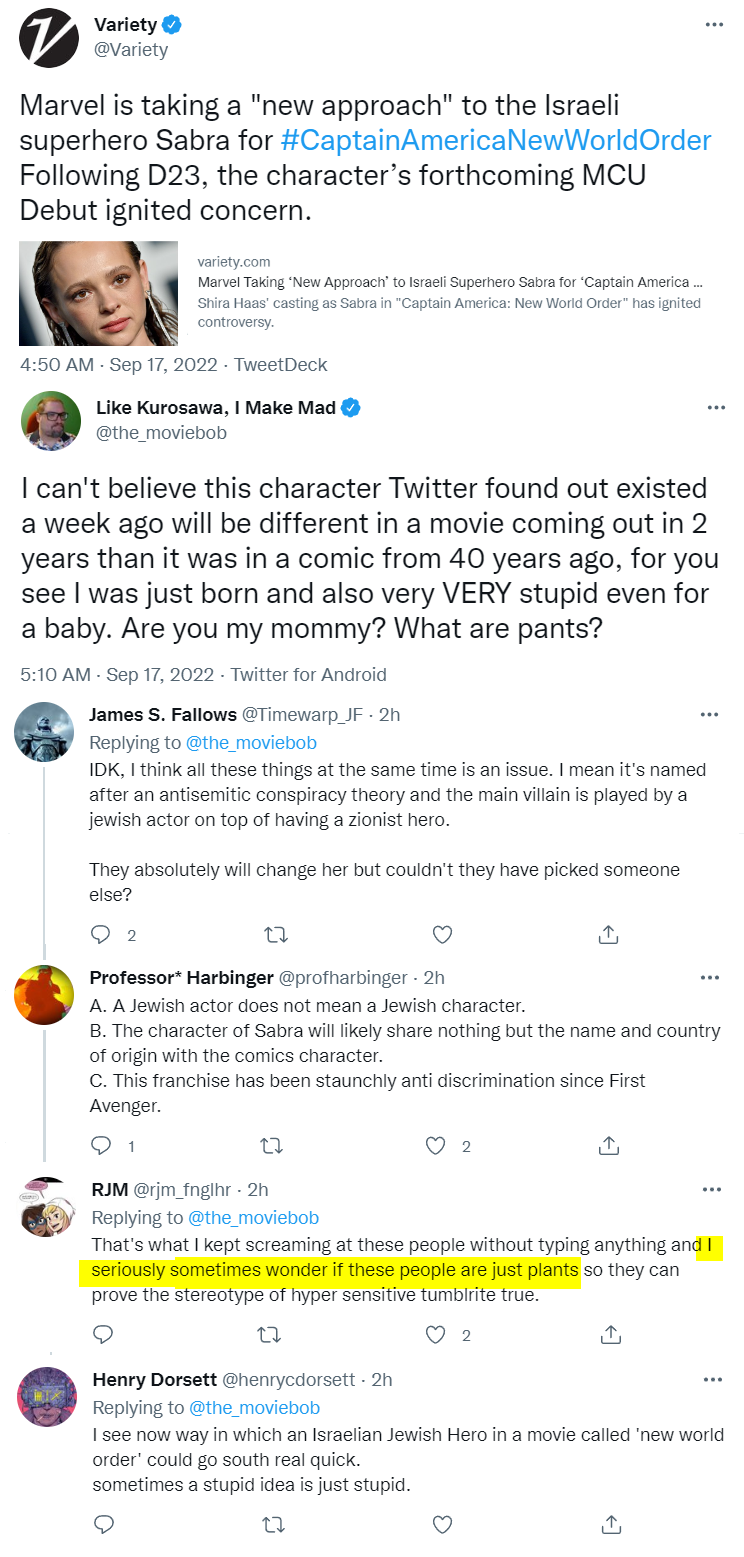Like James S. Fallows' reply
This screenshot has width=744, height=1557.
point(443,934)
